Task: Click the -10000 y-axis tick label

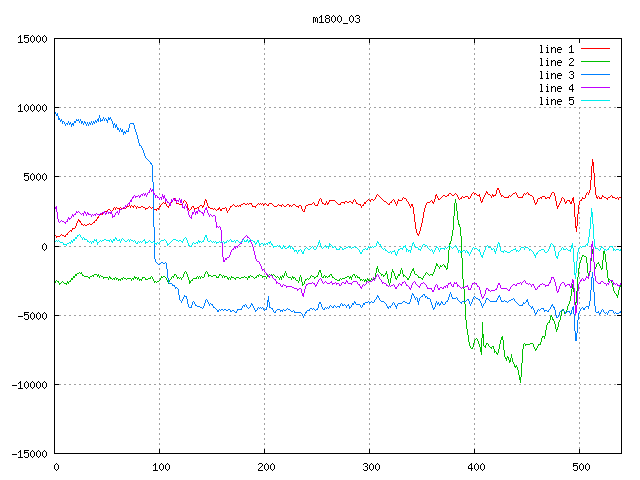Action: 28,384
